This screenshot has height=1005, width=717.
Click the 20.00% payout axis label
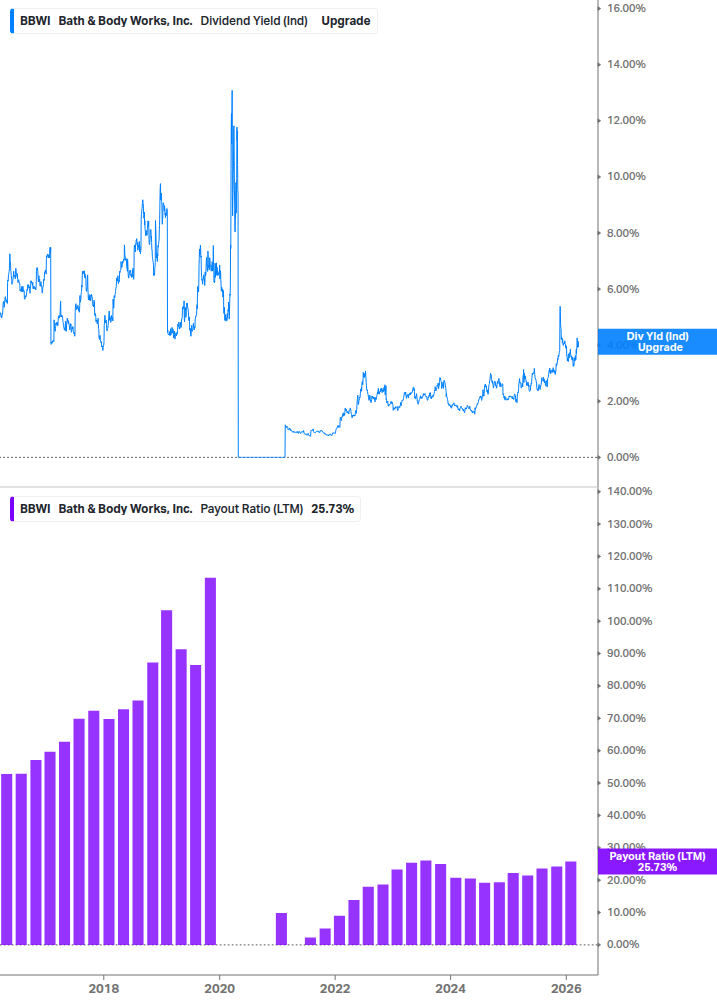[x=626, y=880]
